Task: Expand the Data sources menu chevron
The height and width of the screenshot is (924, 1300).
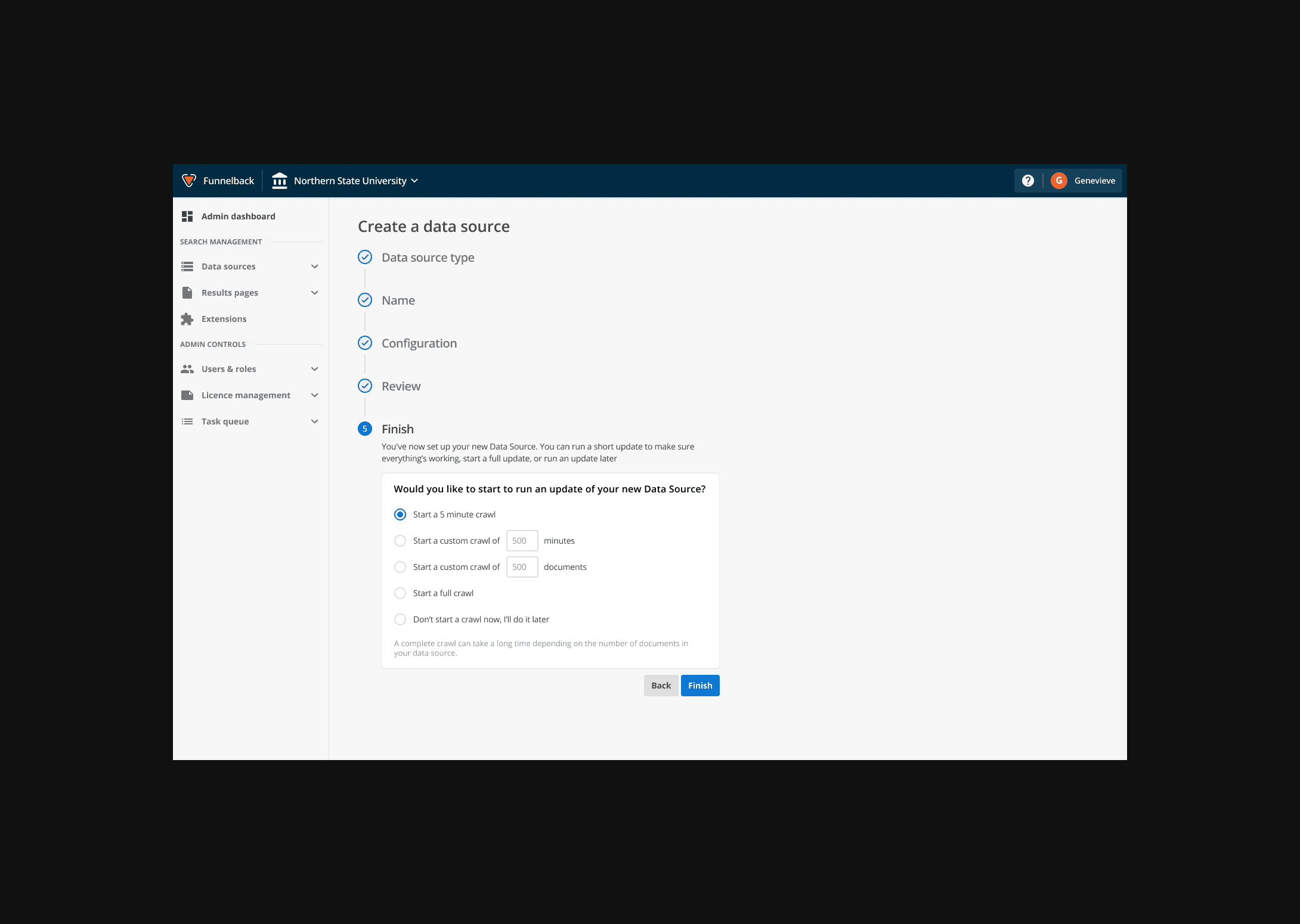Action: (x=315, y=266)
